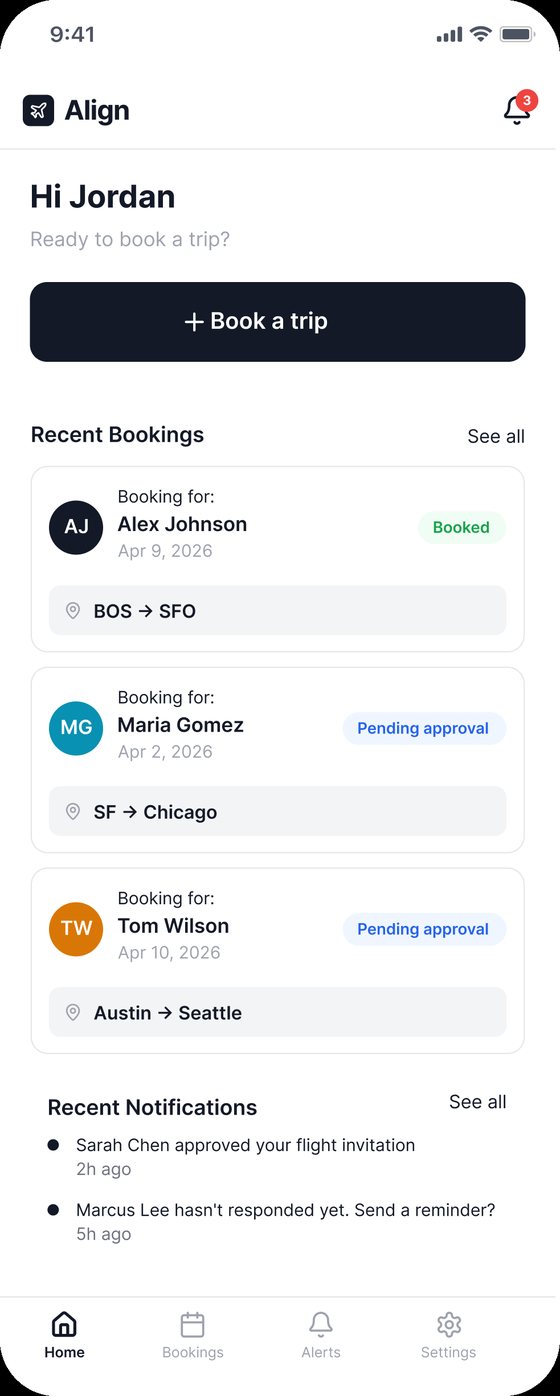Click the location pin beside BOS → SFO
The height and width of the screenshot is (1396, 560).
pos(72,611)
